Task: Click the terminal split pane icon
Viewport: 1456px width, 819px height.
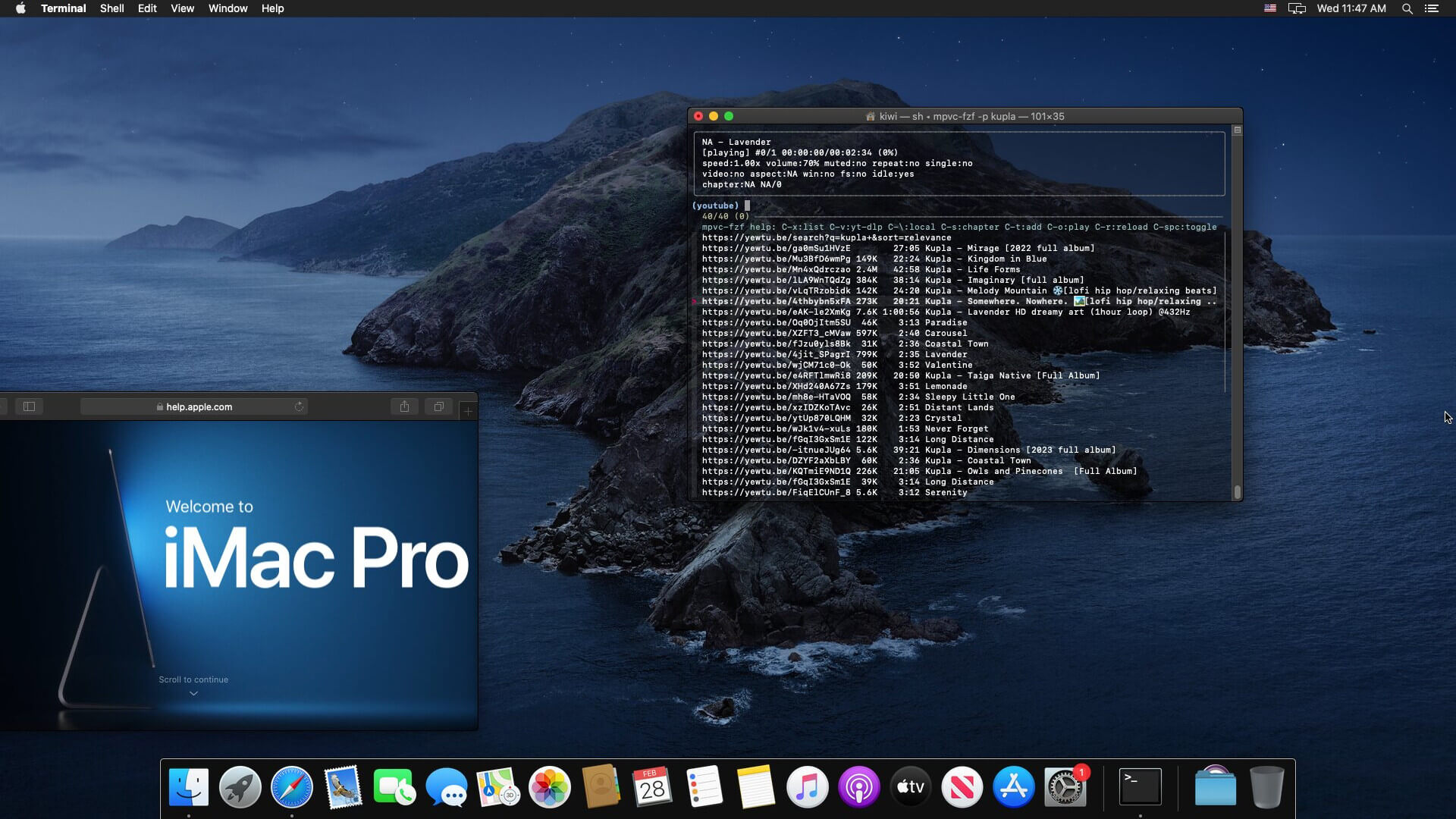Action: coord(1237,130)
